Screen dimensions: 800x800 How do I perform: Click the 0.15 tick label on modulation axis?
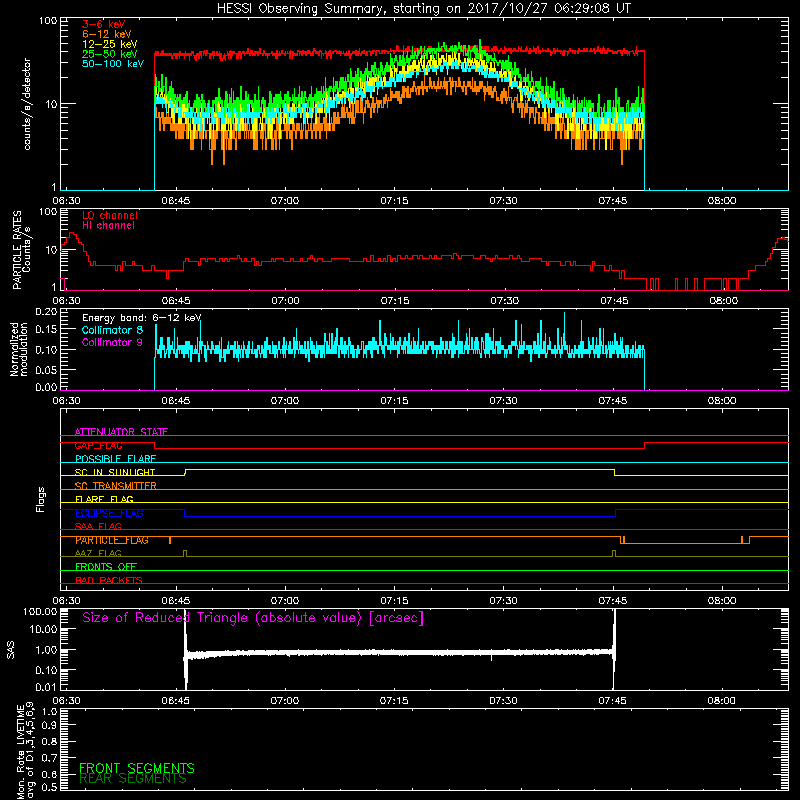pyautogui.click(x=46, y=330)
